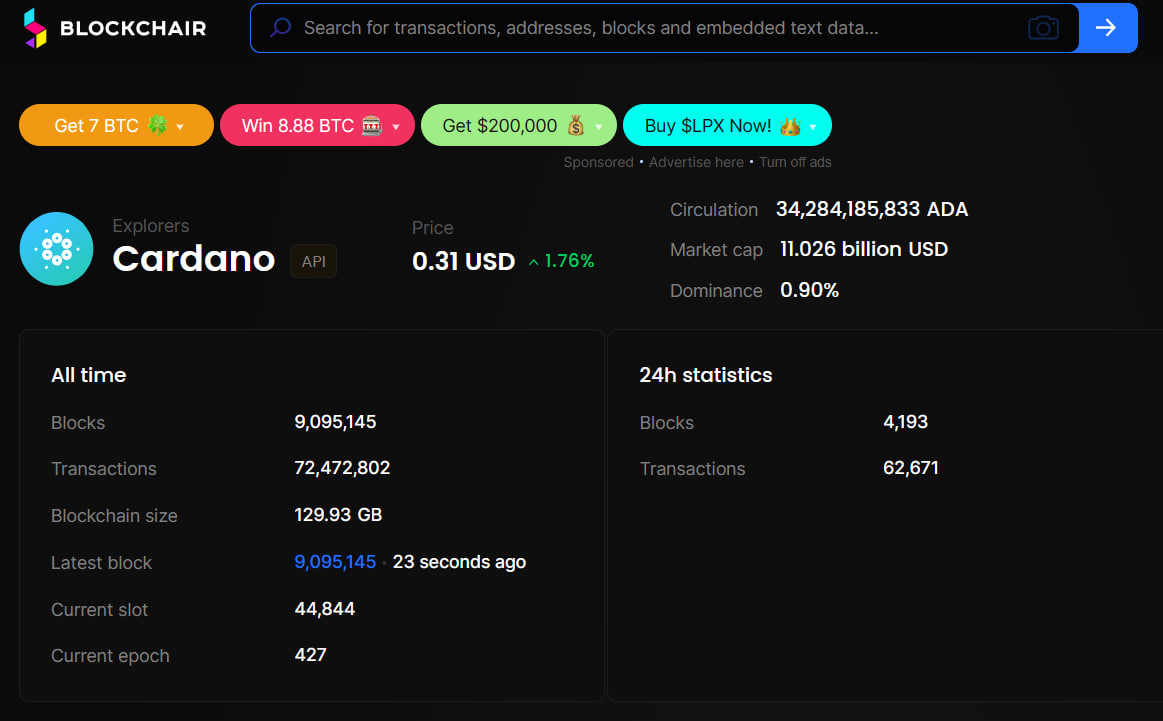Click market cap 11.026 billion USD
Viewport: 1163px width, 721px height.
click(864, 249)
